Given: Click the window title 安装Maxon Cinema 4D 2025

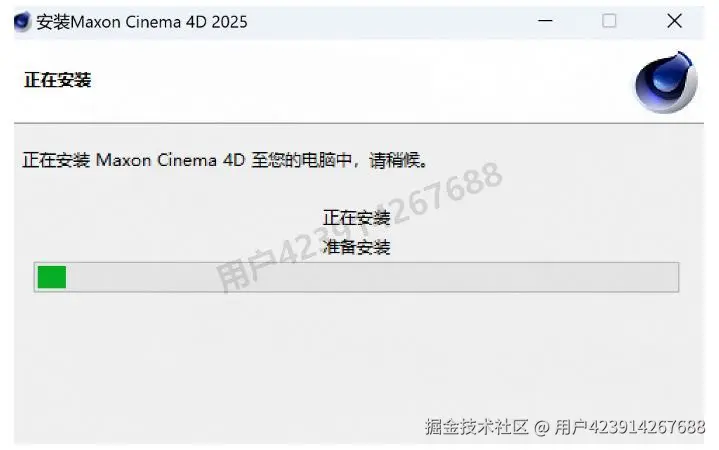Looking at the screenshot, I should [x=142, y=22].
